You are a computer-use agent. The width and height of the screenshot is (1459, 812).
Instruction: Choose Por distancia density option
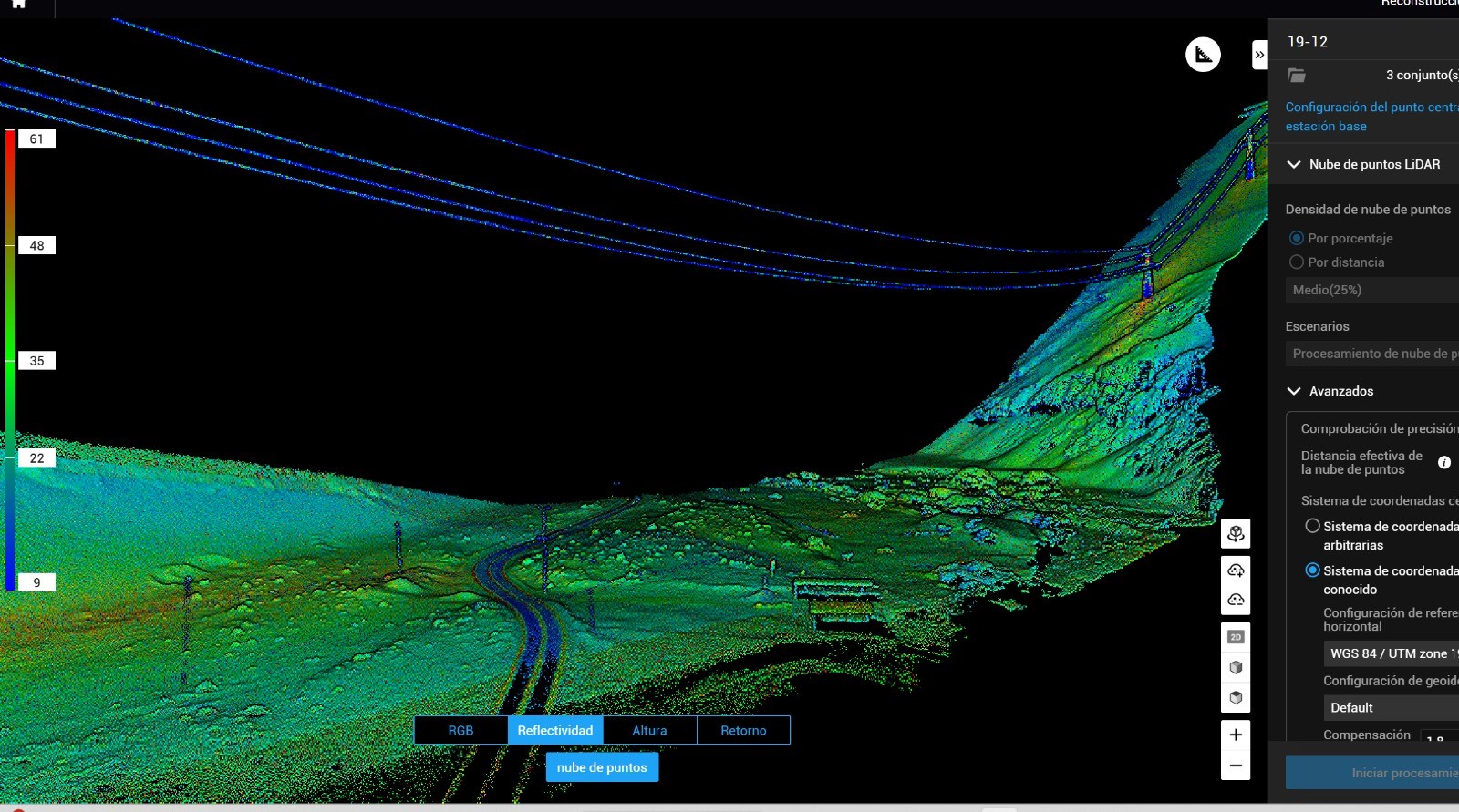pos(1296,262)
